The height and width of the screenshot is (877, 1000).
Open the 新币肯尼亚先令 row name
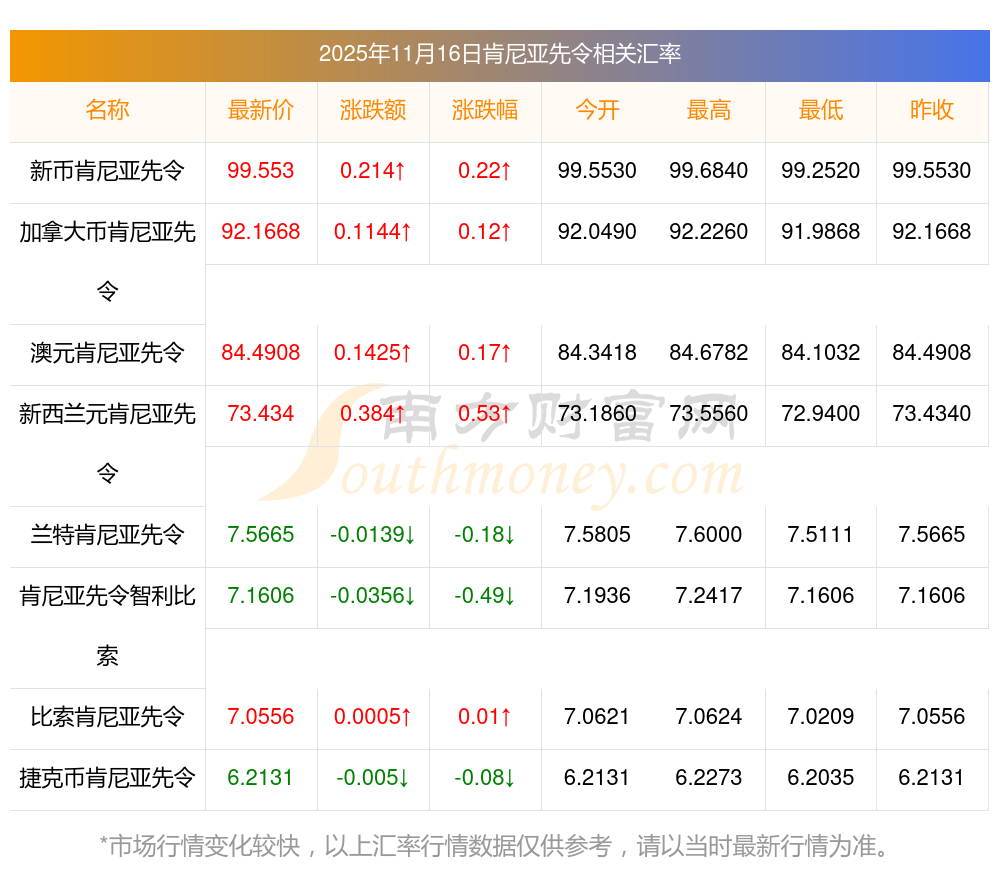point(107,171)
